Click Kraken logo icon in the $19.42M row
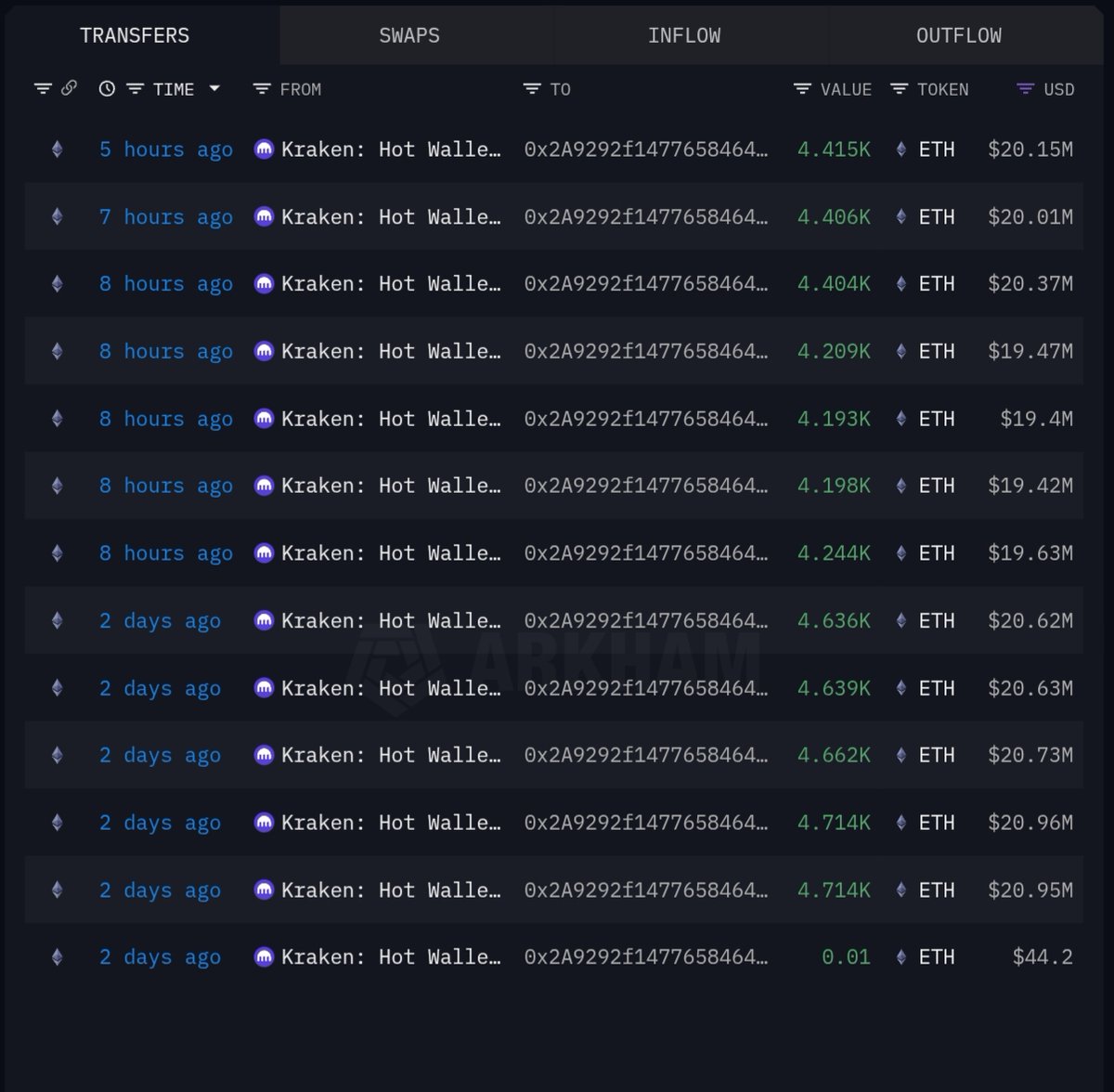Image resolution: width=1114 pixels, height=1092 pixels. pos(264,486)
